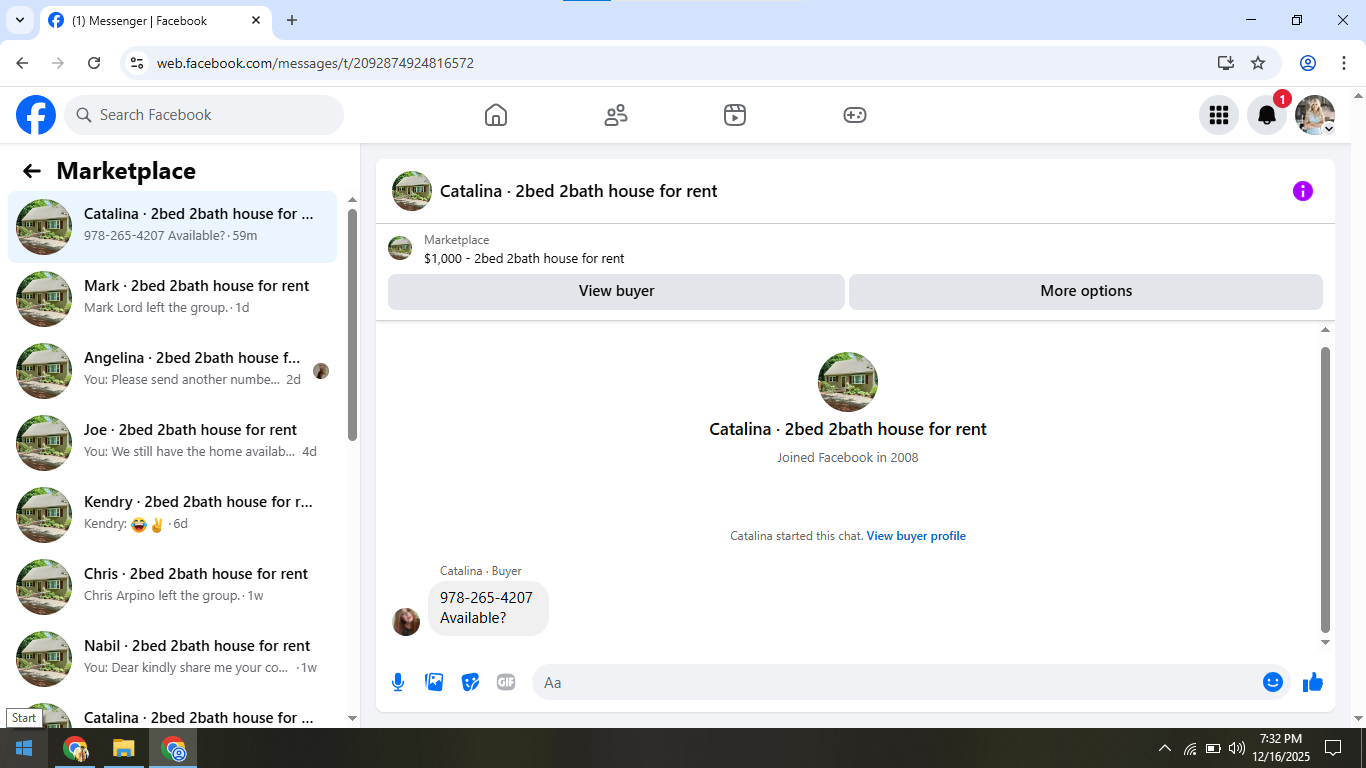Check the battery tray icon
This screenshot has height=768, width=1366.
1213,748
